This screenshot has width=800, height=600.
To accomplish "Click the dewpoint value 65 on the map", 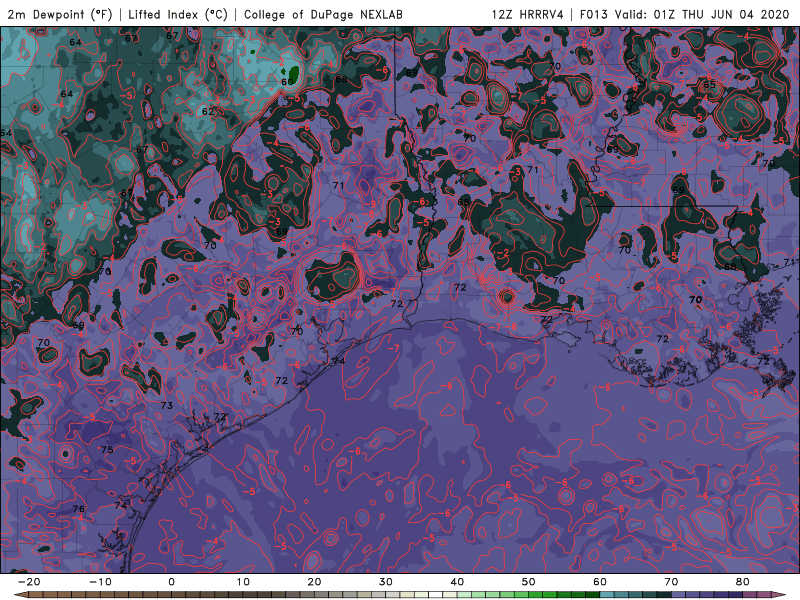I will coord(710,85).
